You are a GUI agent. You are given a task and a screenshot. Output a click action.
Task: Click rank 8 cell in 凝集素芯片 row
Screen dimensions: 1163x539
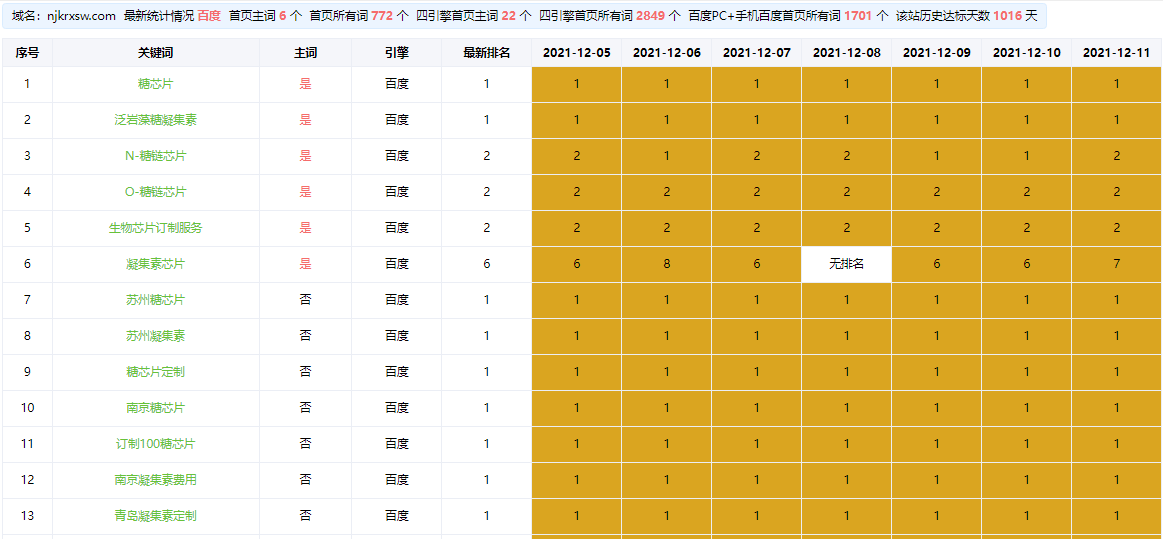pyautogui.click(x=667, y=264)
